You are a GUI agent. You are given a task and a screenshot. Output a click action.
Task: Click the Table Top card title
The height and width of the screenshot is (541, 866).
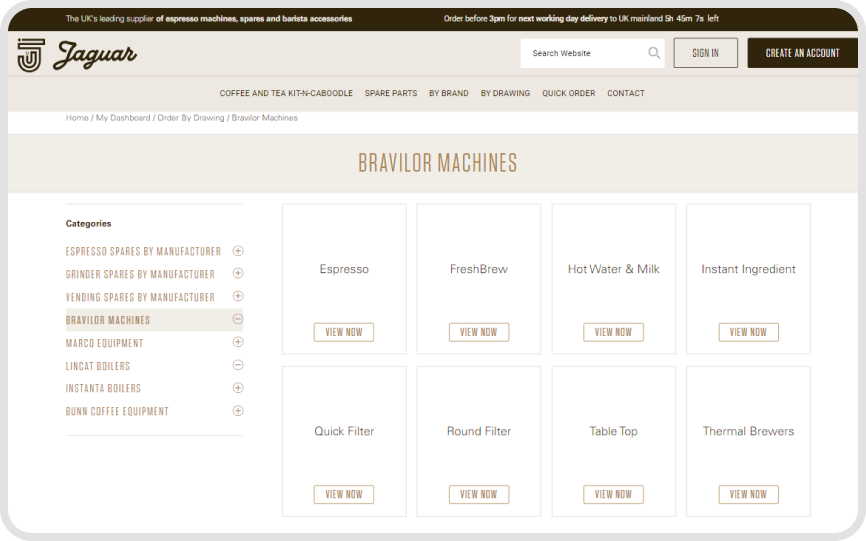[x=614, y=432]
